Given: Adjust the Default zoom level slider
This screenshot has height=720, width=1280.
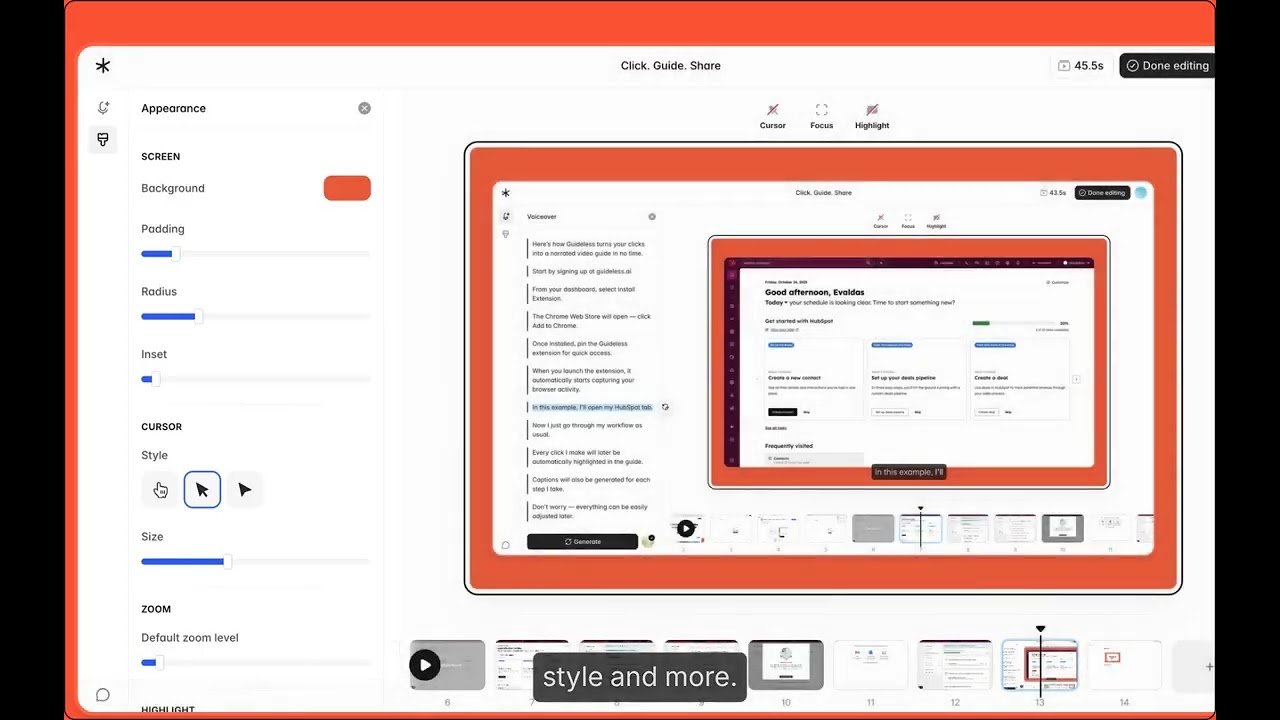Looking at the screenshot, I should [256, 662].
